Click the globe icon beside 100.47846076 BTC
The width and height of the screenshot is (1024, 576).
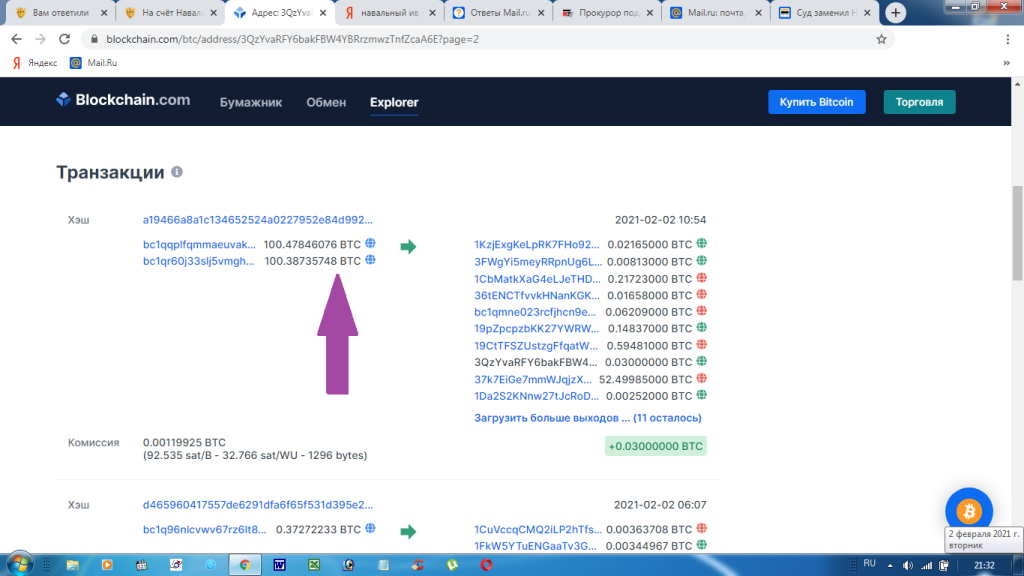pos(371,243)
